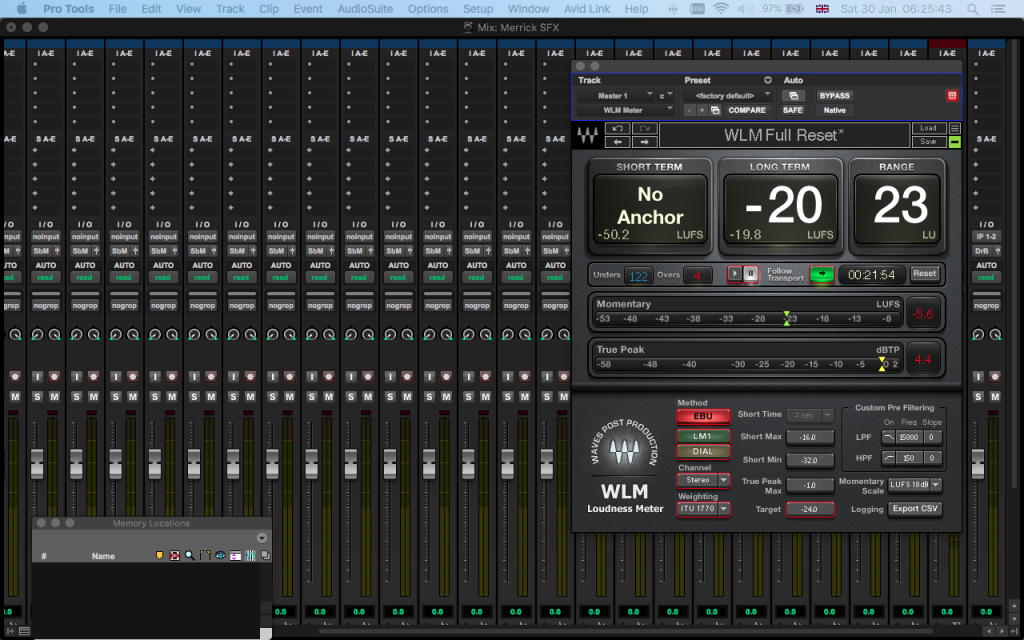Click Load in the WLM toolbar

click(x=928, y=129)
